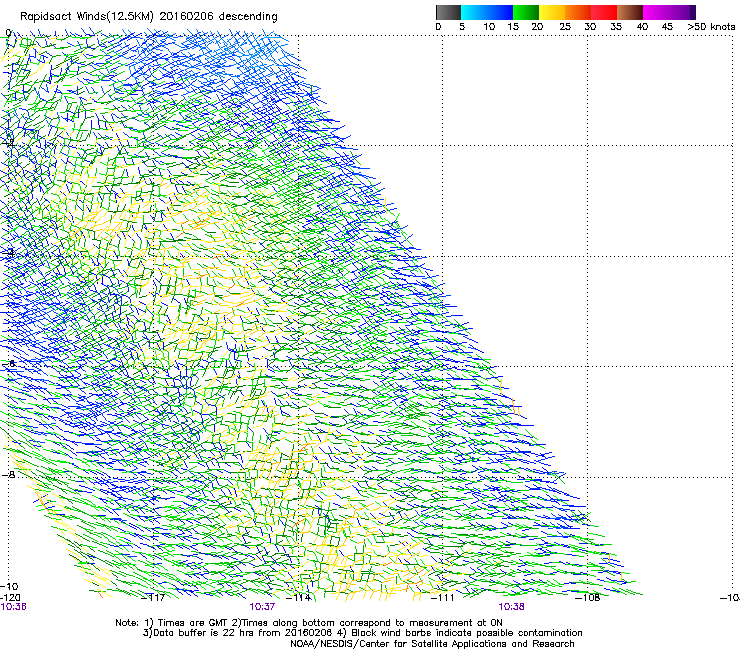Select the '-114' longitude axis label

tap(300, 598)
